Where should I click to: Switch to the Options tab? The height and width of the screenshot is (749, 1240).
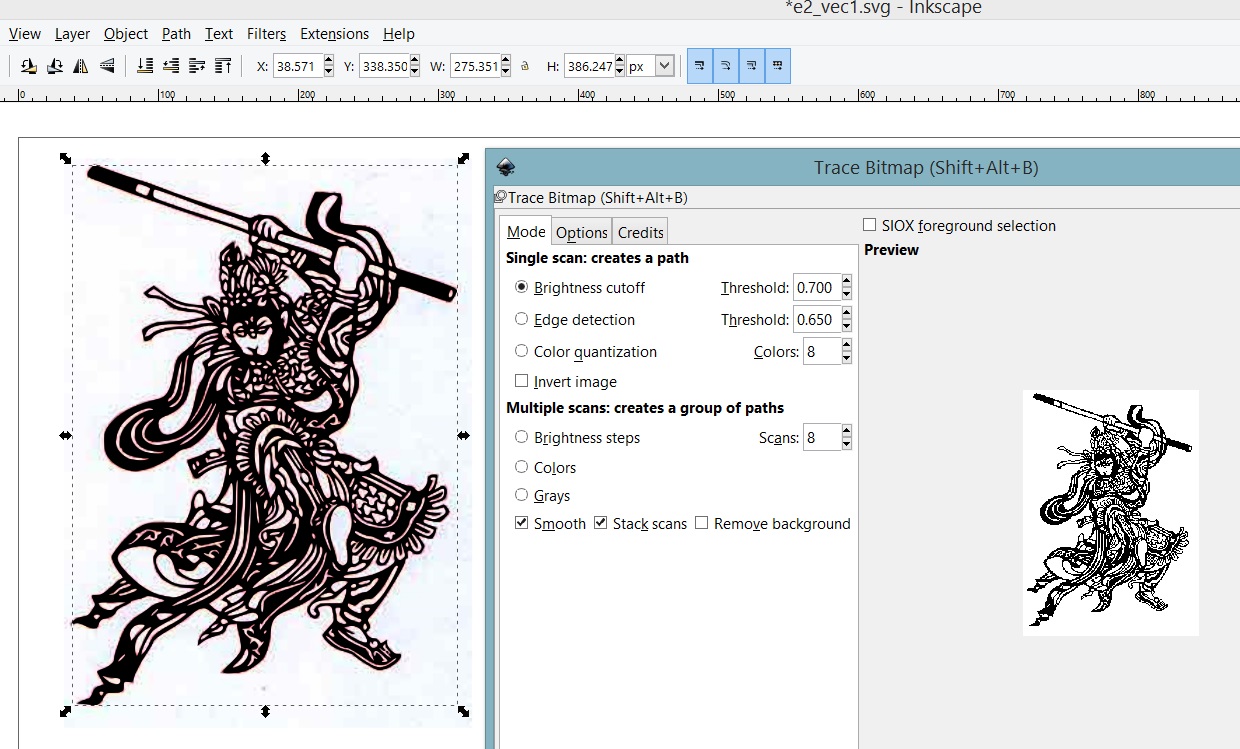click(581, 232)
